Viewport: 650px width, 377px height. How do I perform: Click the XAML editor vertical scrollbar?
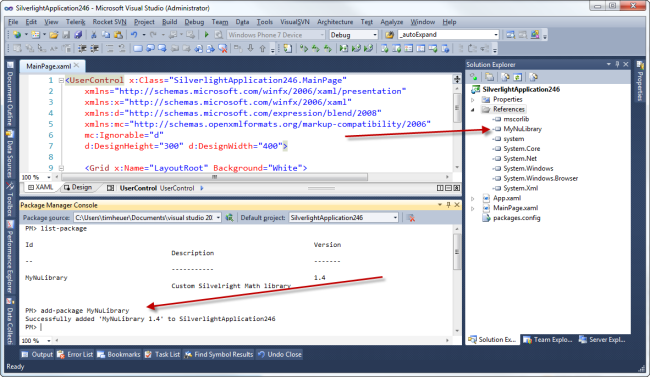point(457,107)
